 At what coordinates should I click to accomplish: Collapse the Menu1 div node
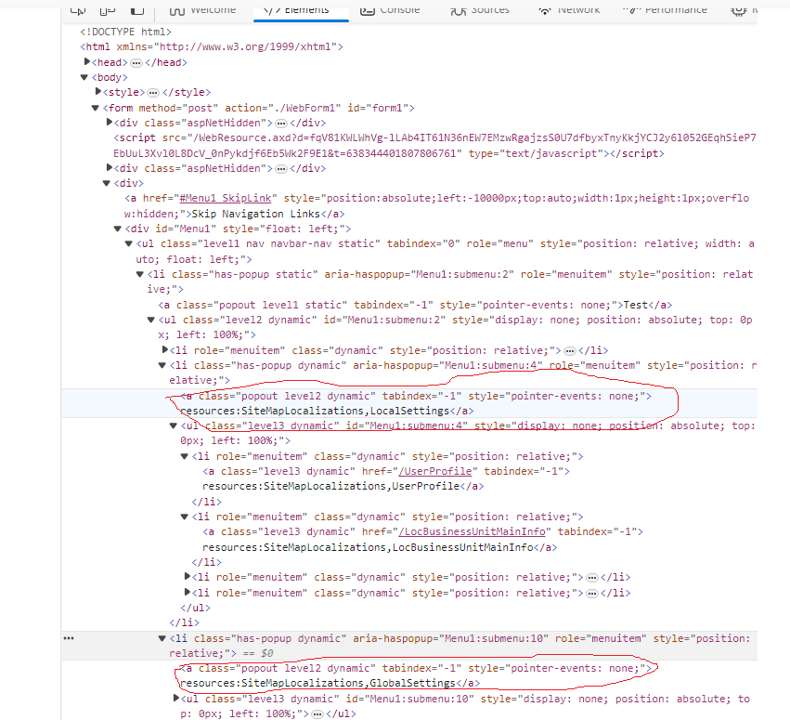tap(117, 228)
